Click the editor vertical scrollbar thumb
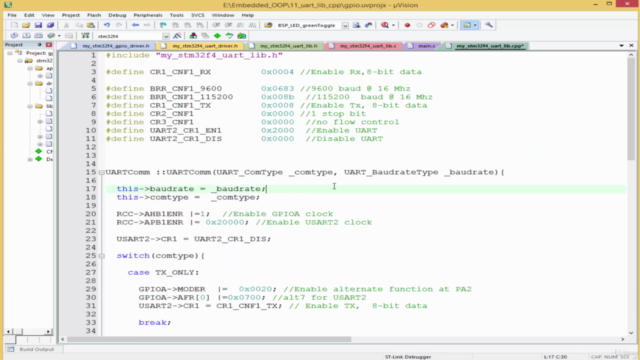The width and height of the screenshot is (640, 360). pyautogui.click(x=631, y=109)
